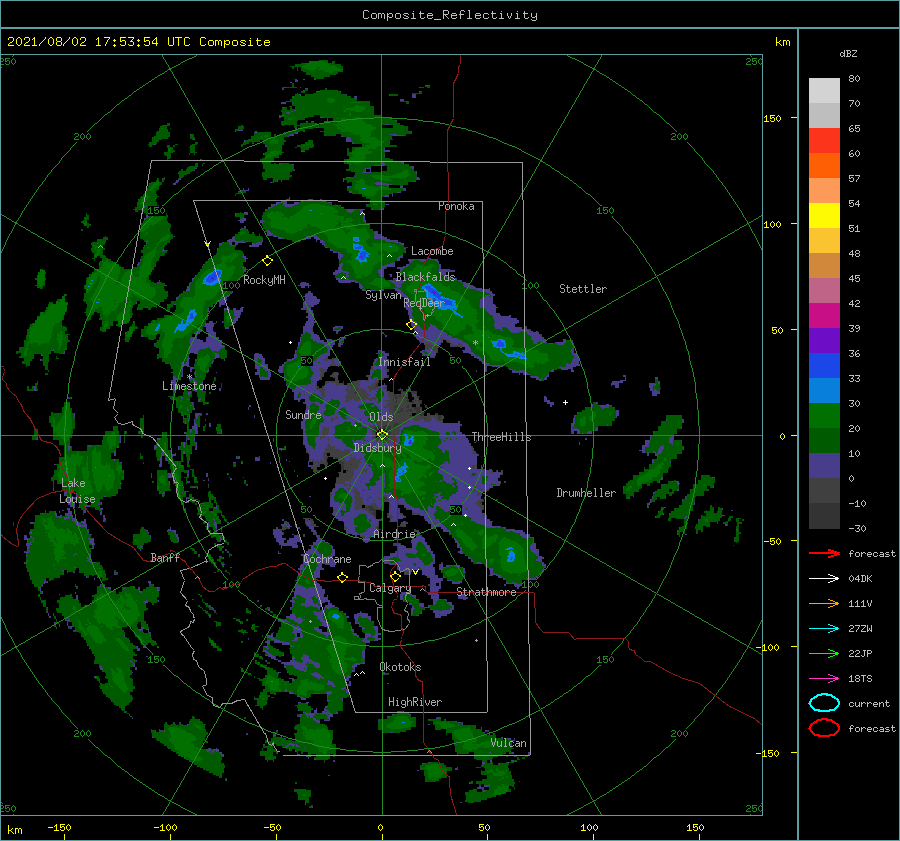
Task: Pick the yellow 51-54 dBZ color swatch
Action: pos(824,216)
